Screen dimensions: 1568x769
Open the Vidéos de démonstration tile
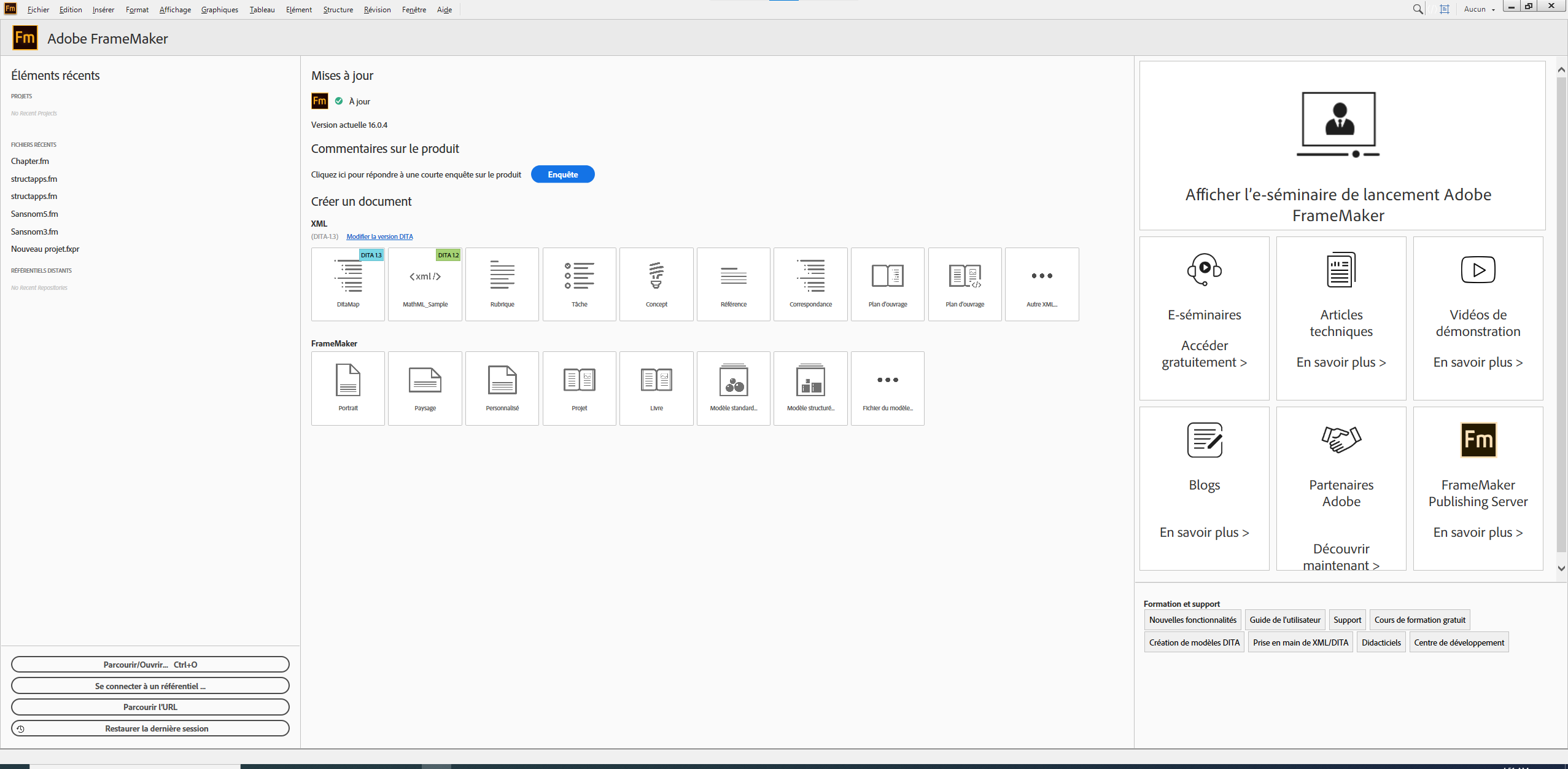click(x=1478, y=318)
